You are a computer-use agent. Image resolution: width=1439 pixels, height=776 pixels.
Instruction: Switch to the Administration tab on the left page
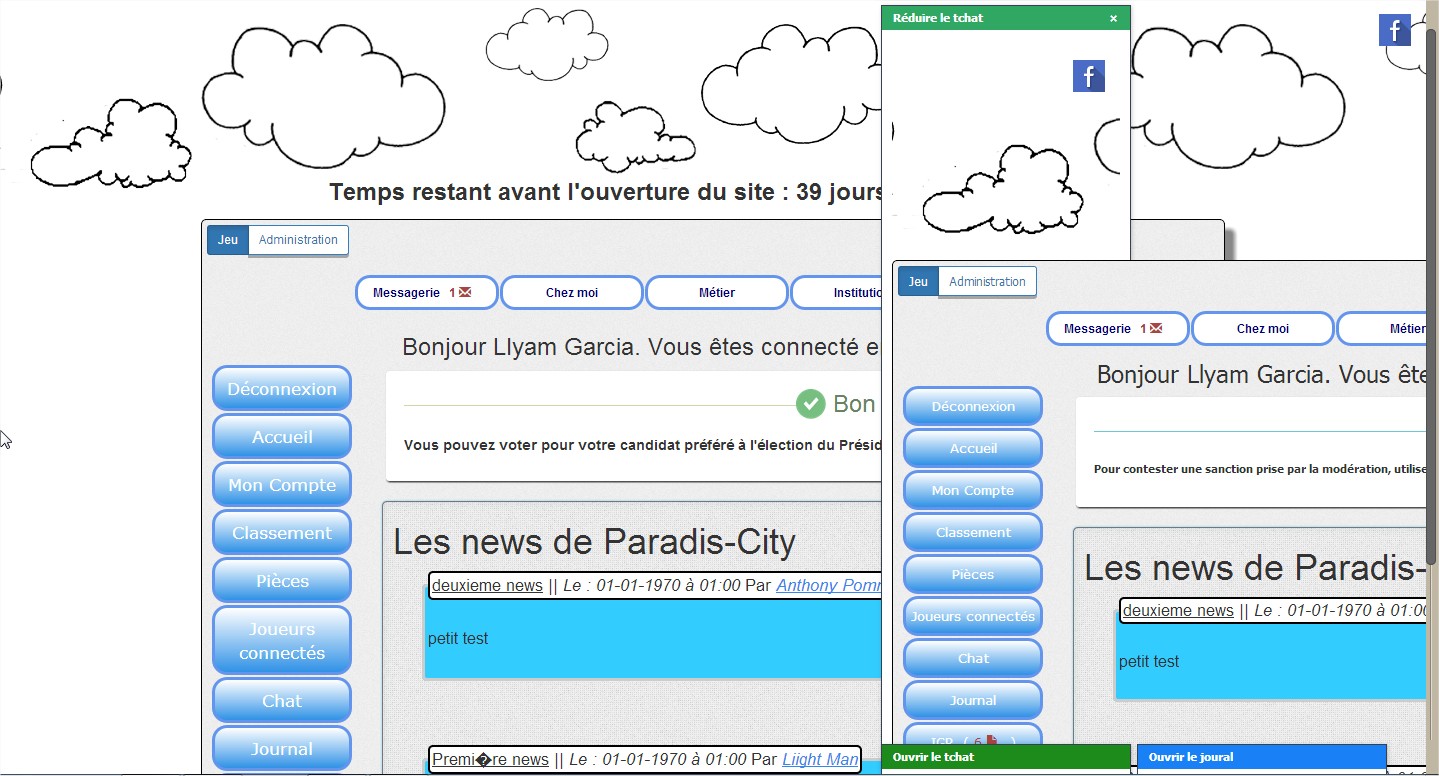[x=298, y=240]
